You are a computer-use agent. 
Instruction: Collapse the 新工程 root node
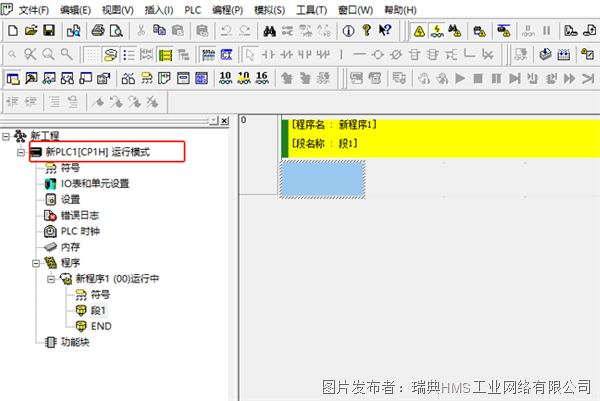6,136
